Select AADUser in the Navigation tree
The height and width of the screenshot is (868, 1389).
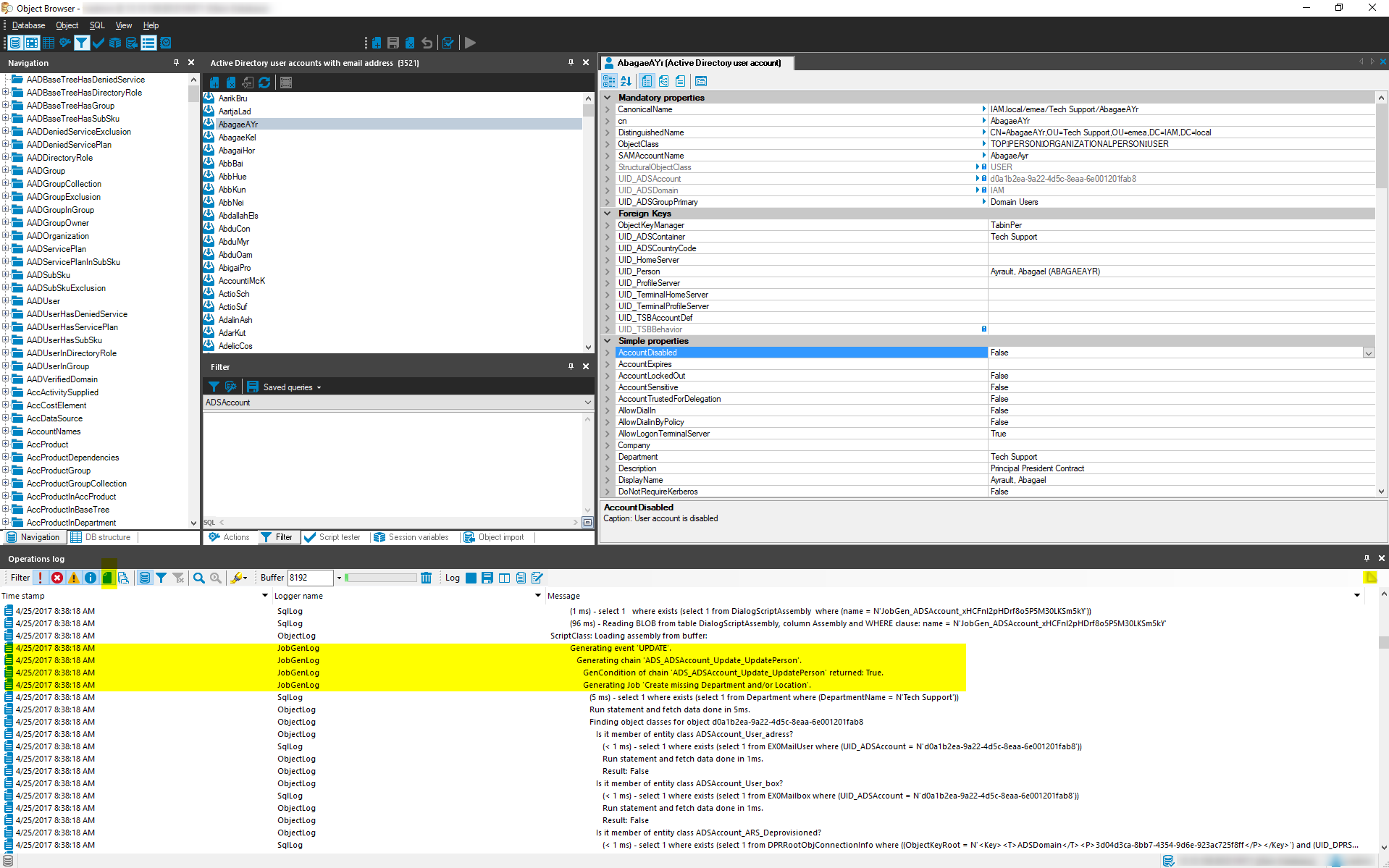[43, 301]
